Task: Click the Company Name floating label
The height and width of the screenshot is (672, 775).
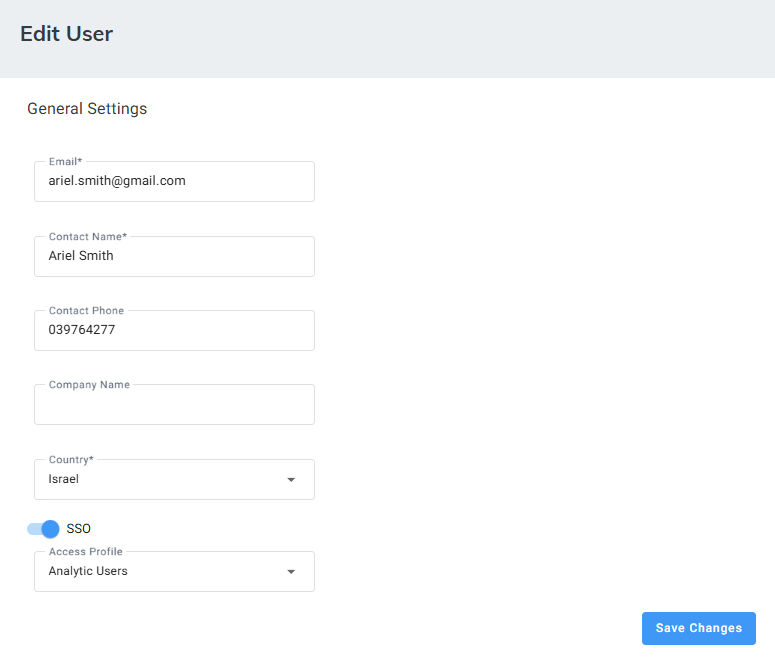Action: (89, 385)
